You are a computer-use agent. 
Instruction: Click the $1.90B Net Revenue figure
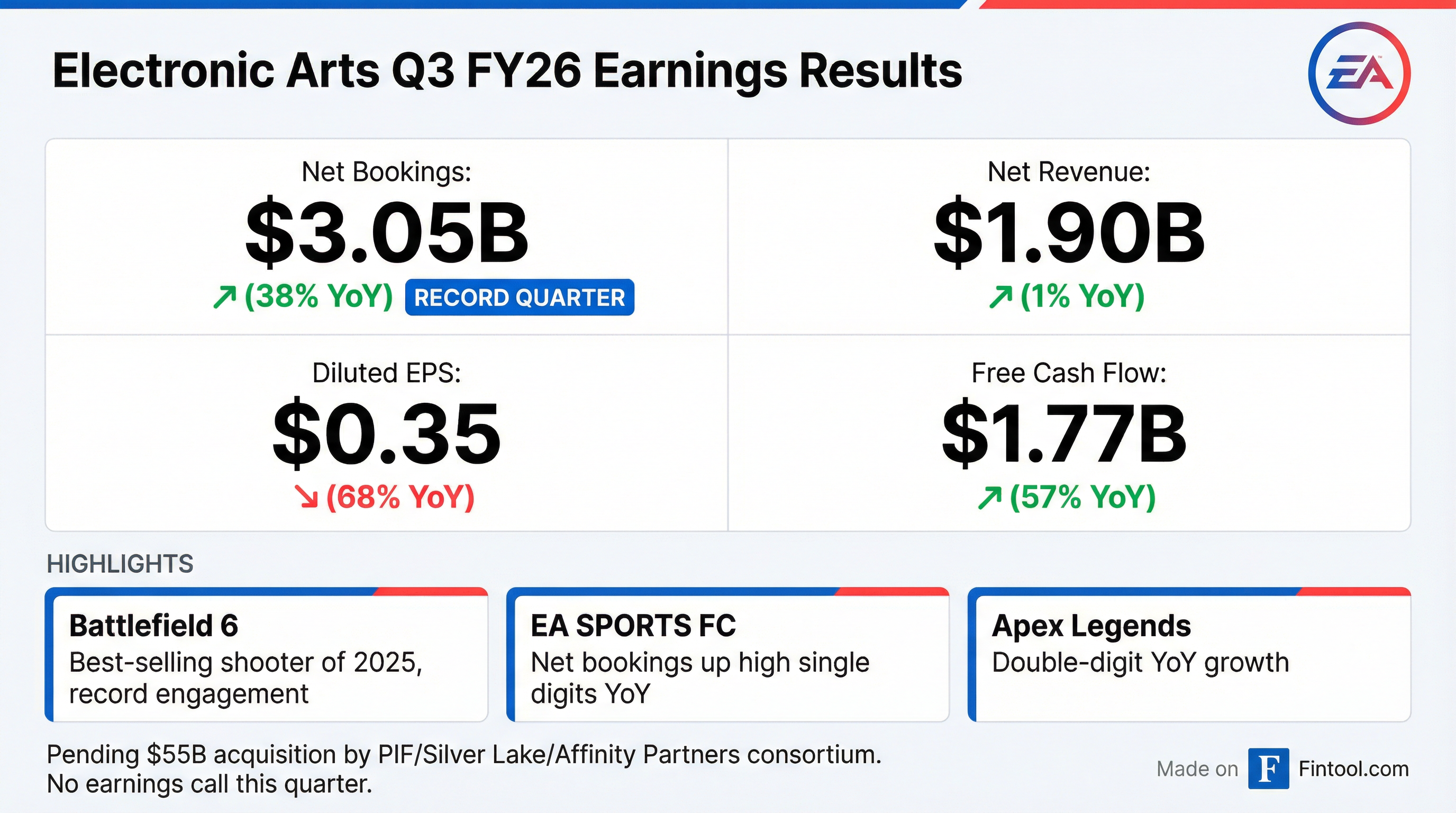tap(1068, 233)
